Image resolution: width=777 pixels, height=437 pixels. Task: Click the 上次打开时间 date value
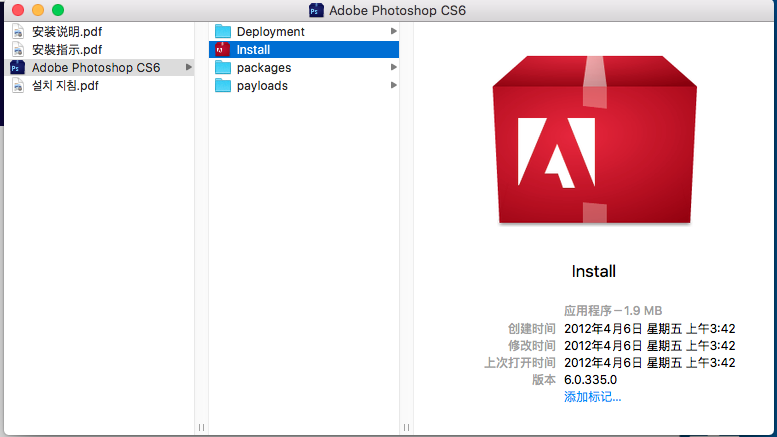pyautogui.click(x=650, y=363)
